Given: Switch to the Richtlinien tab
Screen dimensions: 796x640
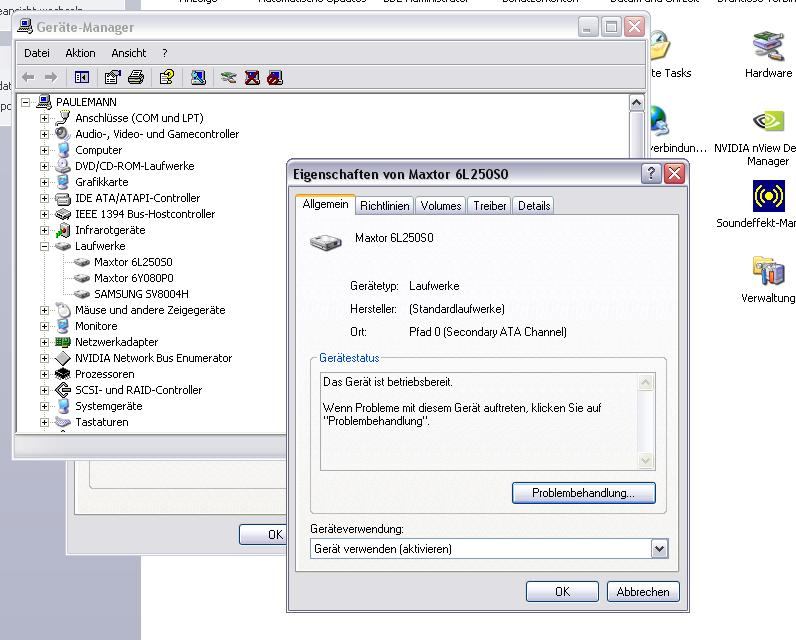Looking at the screenshot, I should point(384,206).
